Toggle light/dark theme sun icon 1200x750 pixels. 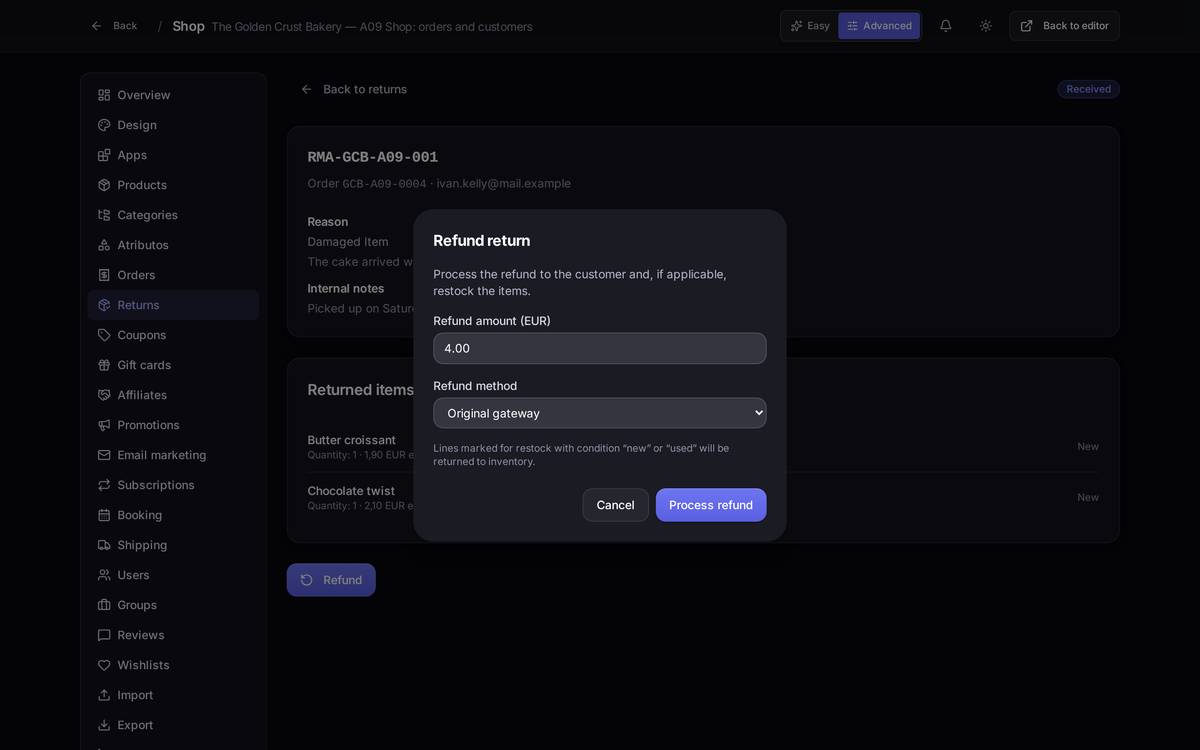pos(986,26)
